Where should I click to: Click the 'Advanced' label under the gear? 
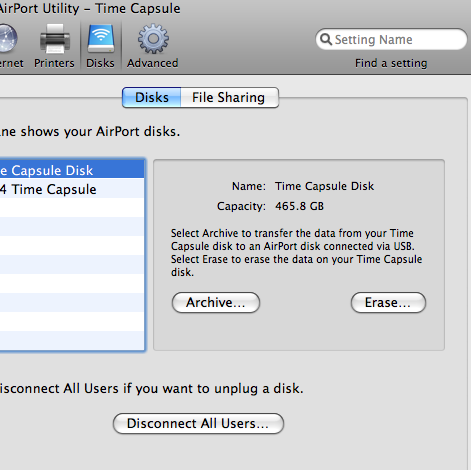coord(152,63)
